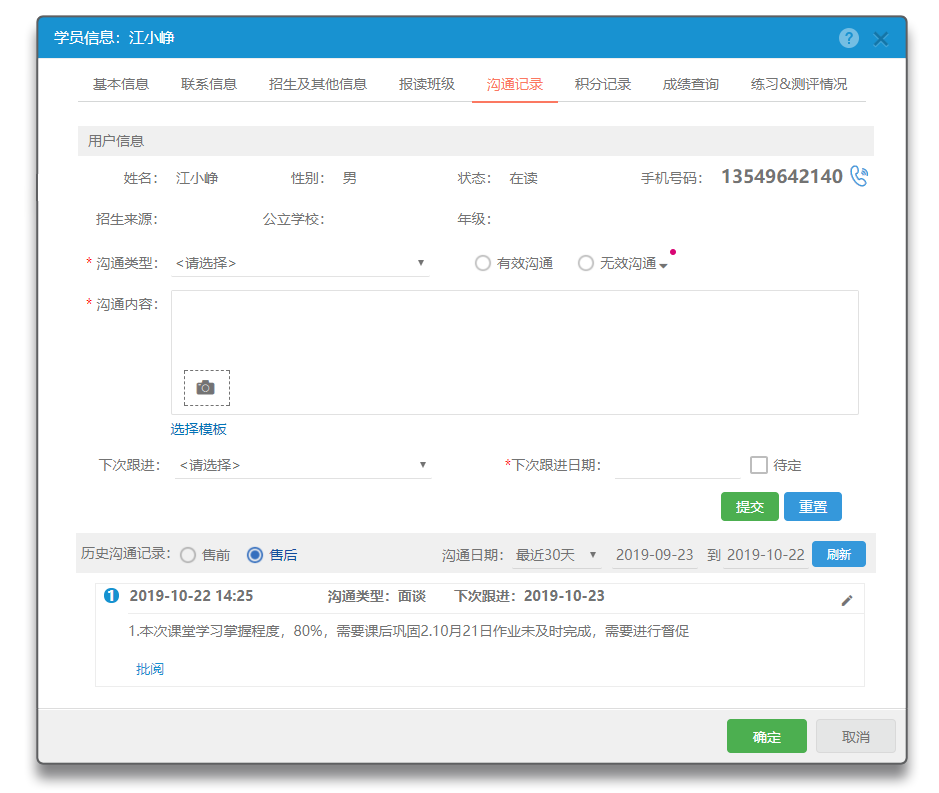Open the 沟通类型 dropdown
Screen dimensions: 939x793
[x=301, y=263]
